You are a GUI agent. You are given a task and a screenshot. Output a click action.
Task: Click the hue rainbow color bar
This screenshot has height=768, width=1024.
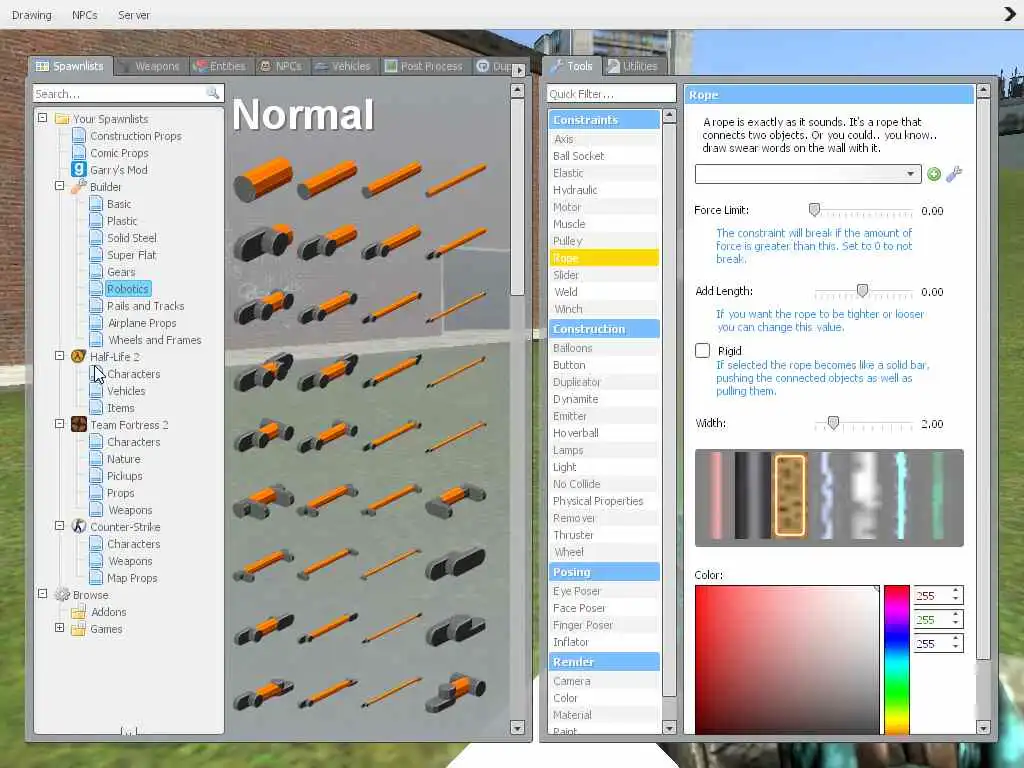coord(897,660)
